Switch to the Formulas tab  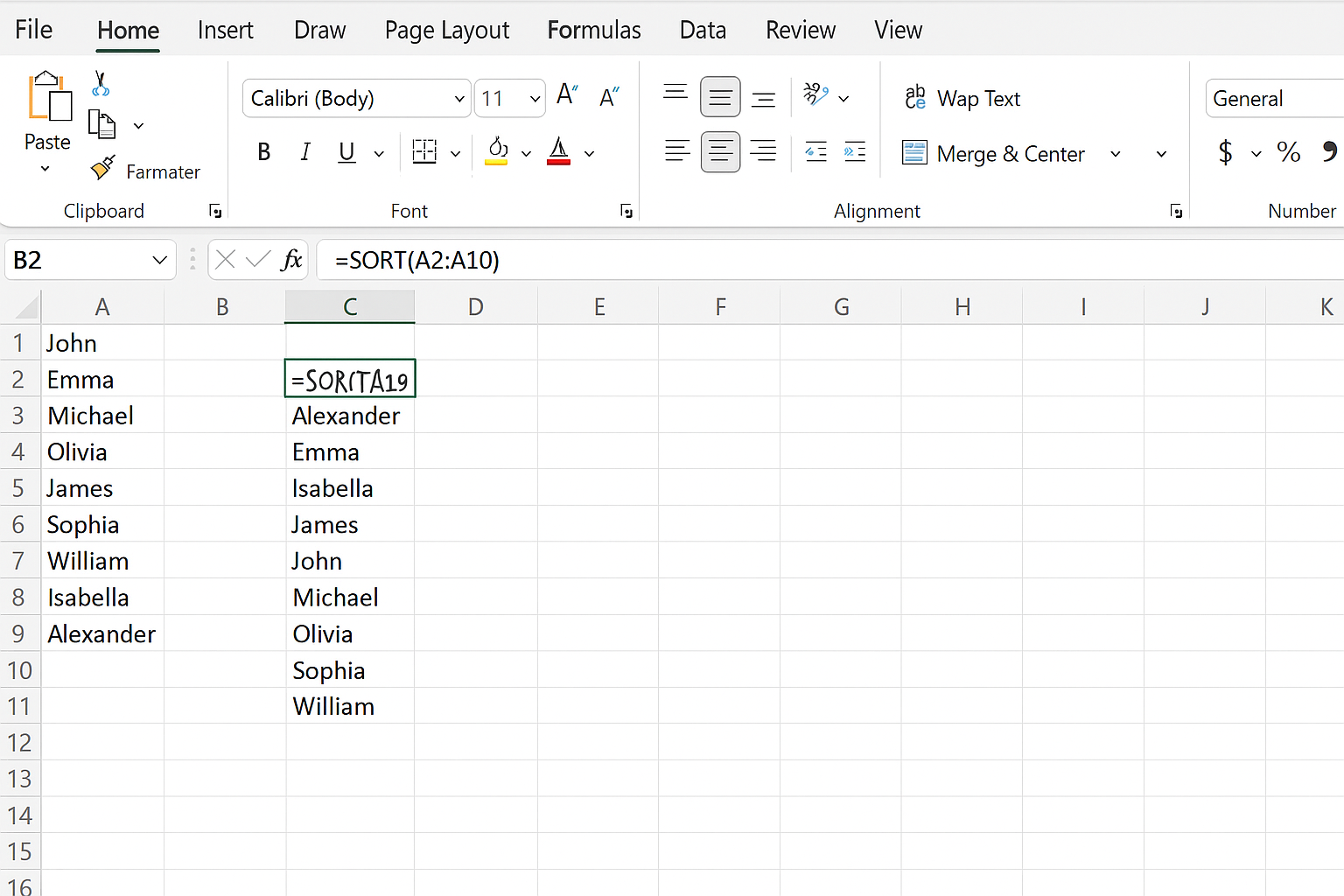pyautogui.click(x=594, y=30)
